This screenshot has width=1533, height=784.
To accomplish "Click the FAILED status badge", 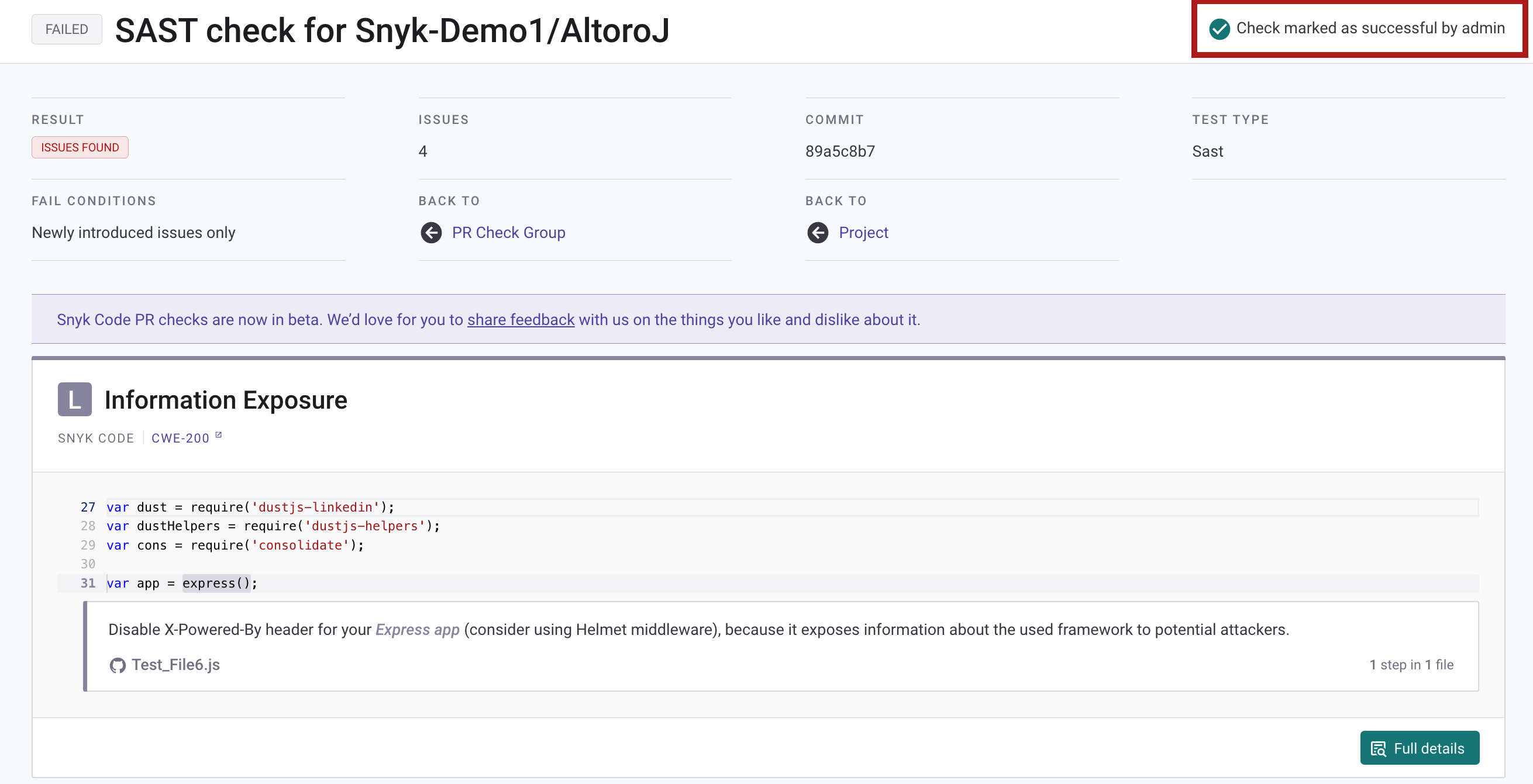I will click(x=67, y=29).
